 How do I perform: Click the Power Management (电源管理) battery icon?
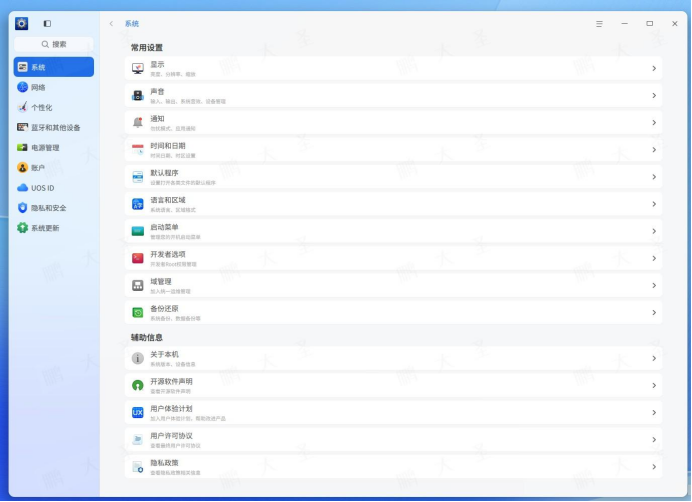[x=23, y=147]
